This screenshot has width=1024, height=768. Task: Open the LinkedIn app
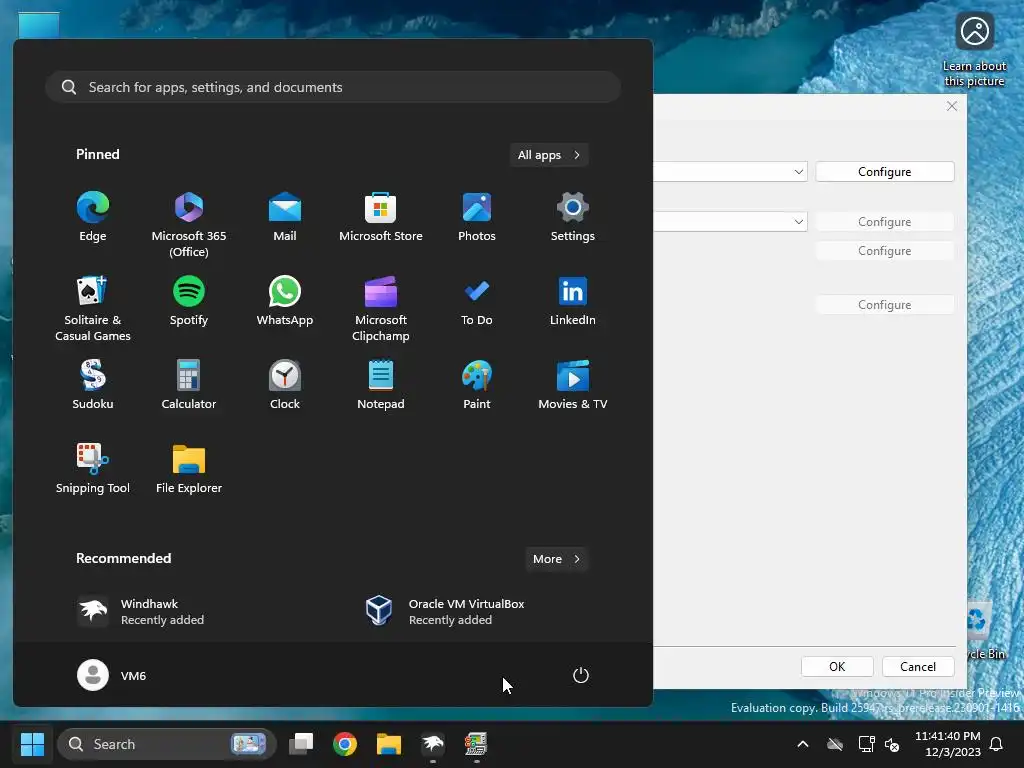pyautogui.click(x=573, y=300)
